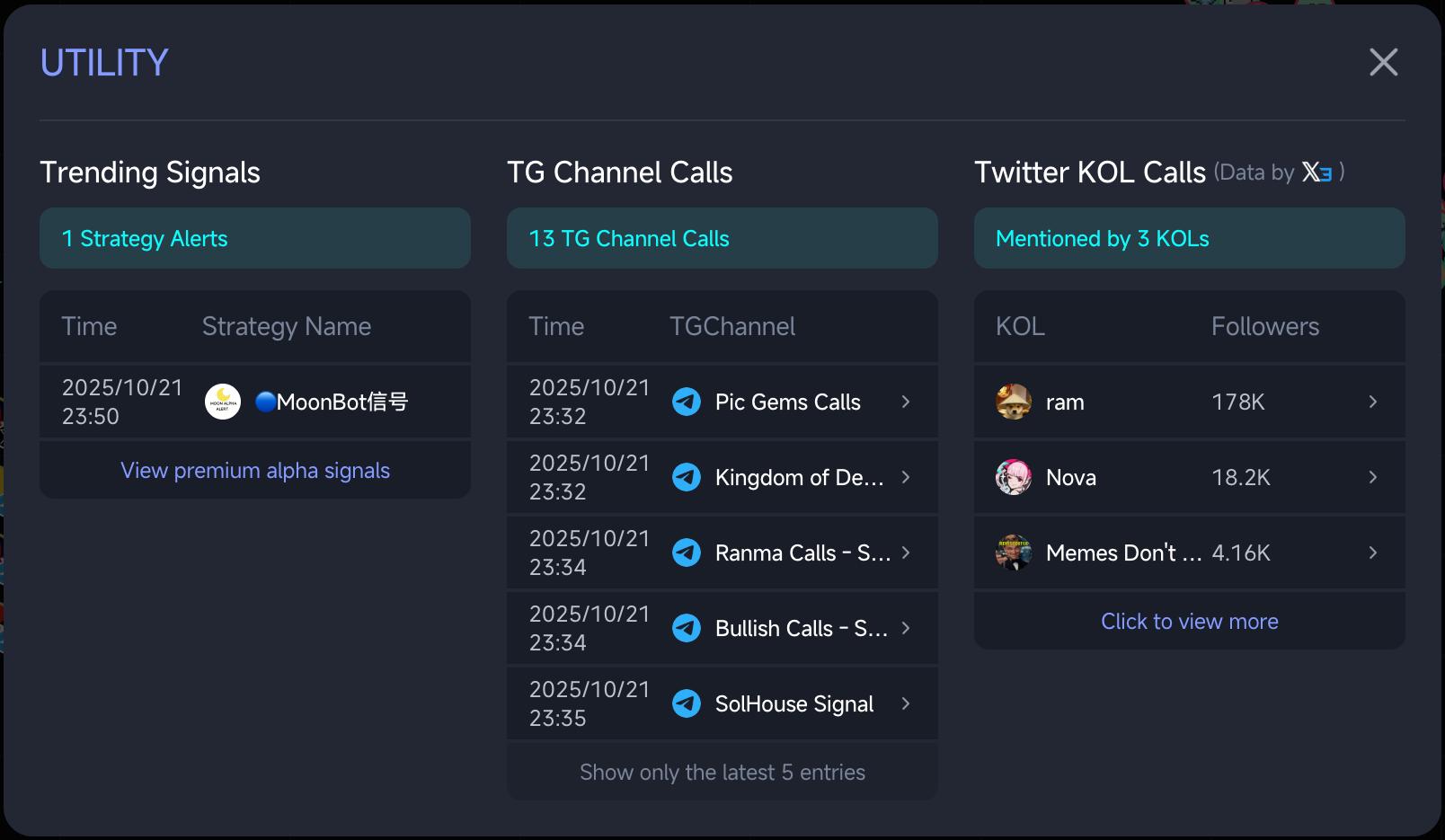Viewport: 1445px width, 840px height.
Task: Click Telegram icon beside SolHouse Signal
Action: pyautogui.click(x=687, y=703)
